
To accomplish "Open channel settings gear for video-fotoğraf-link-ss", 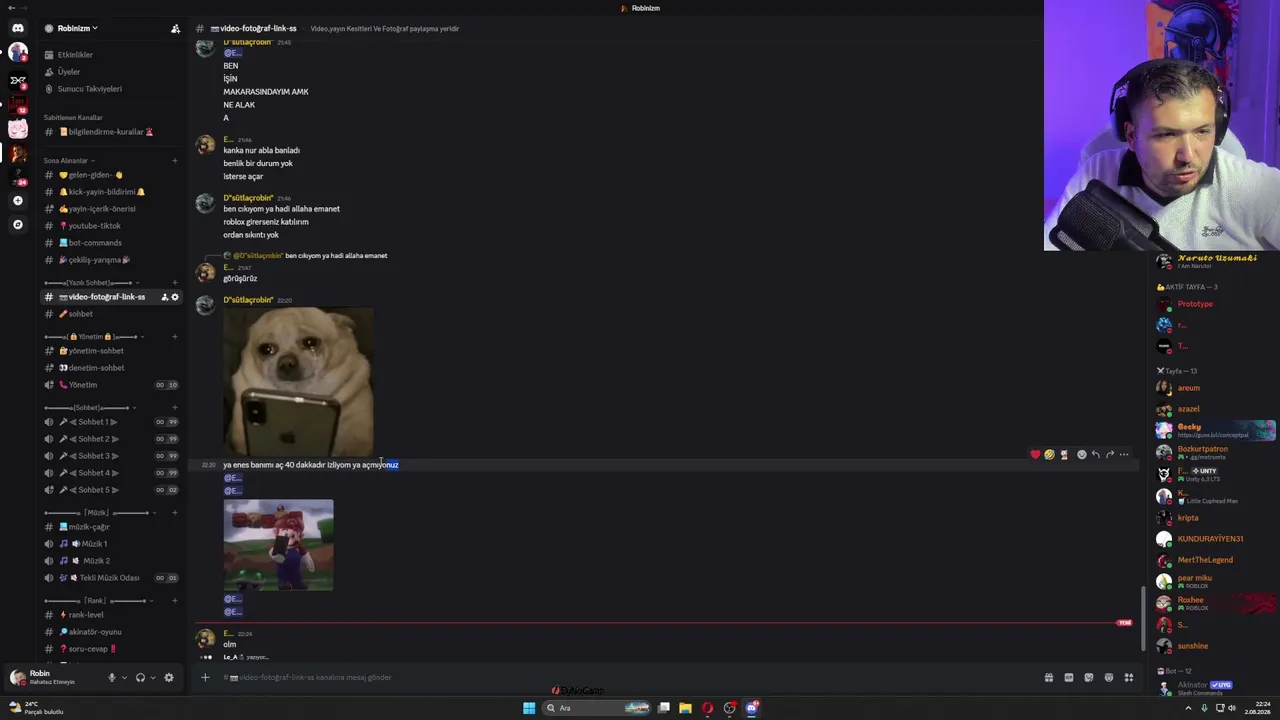I will click(x=175, y=297).
